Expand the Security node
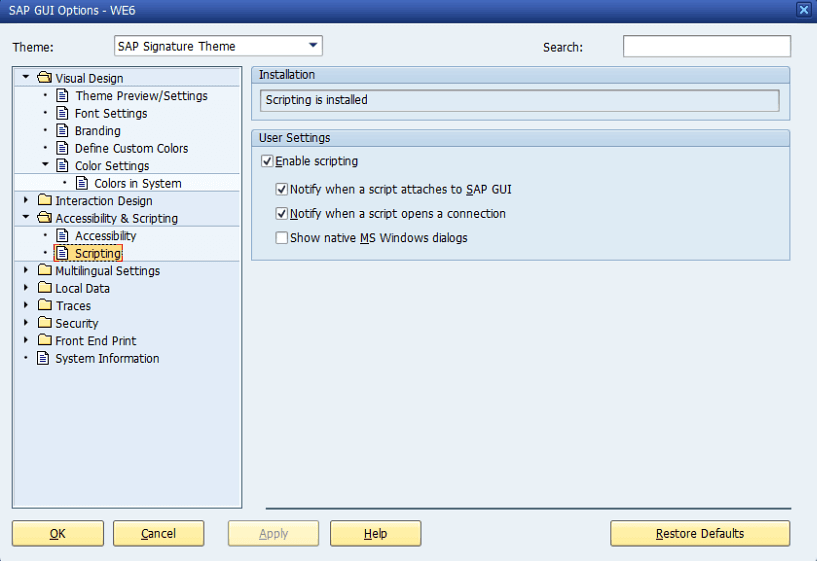 26,322
